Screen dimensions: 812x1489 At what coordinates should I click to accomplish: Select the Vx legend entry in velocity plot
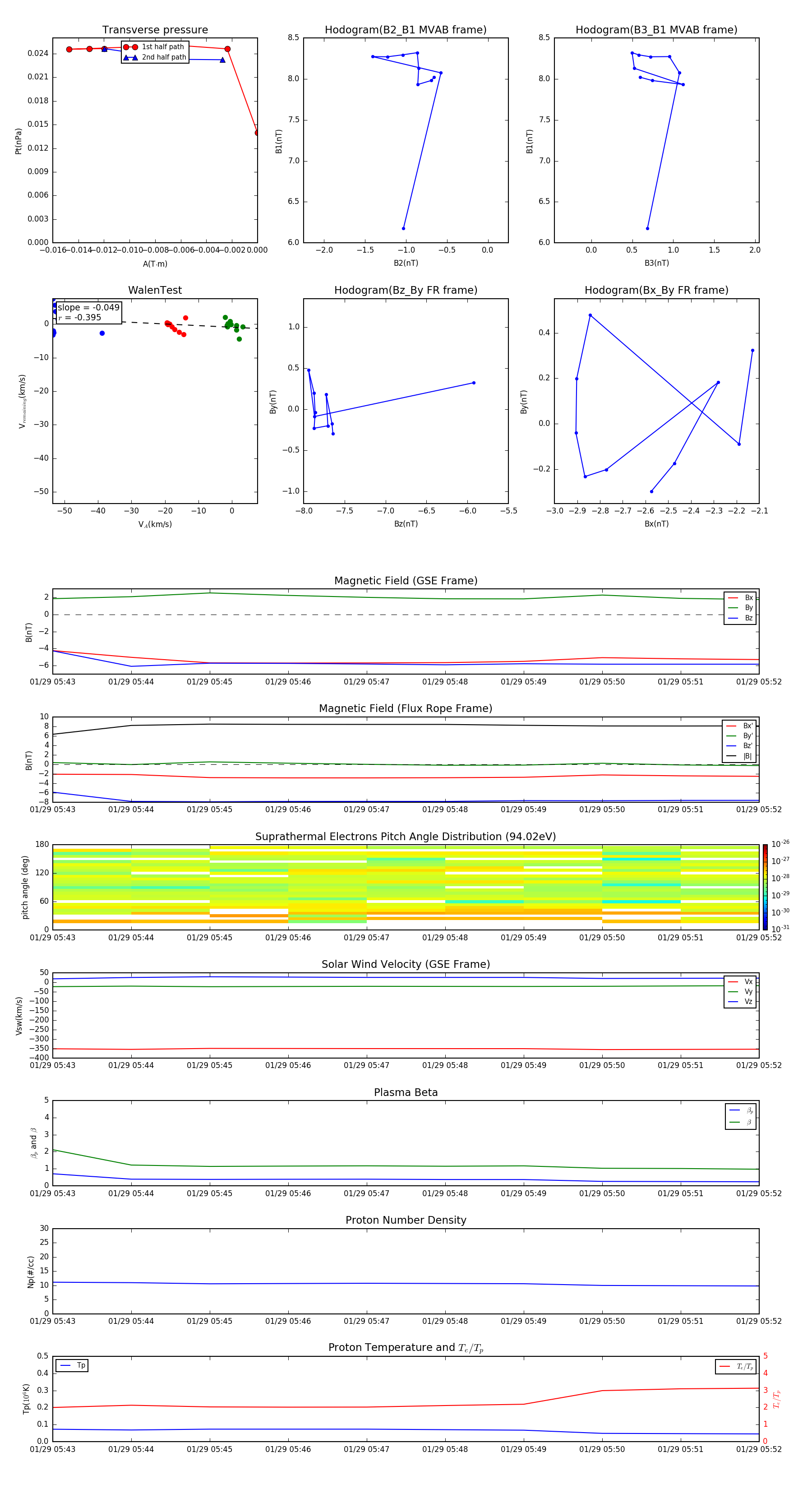(x=740, y=981)
